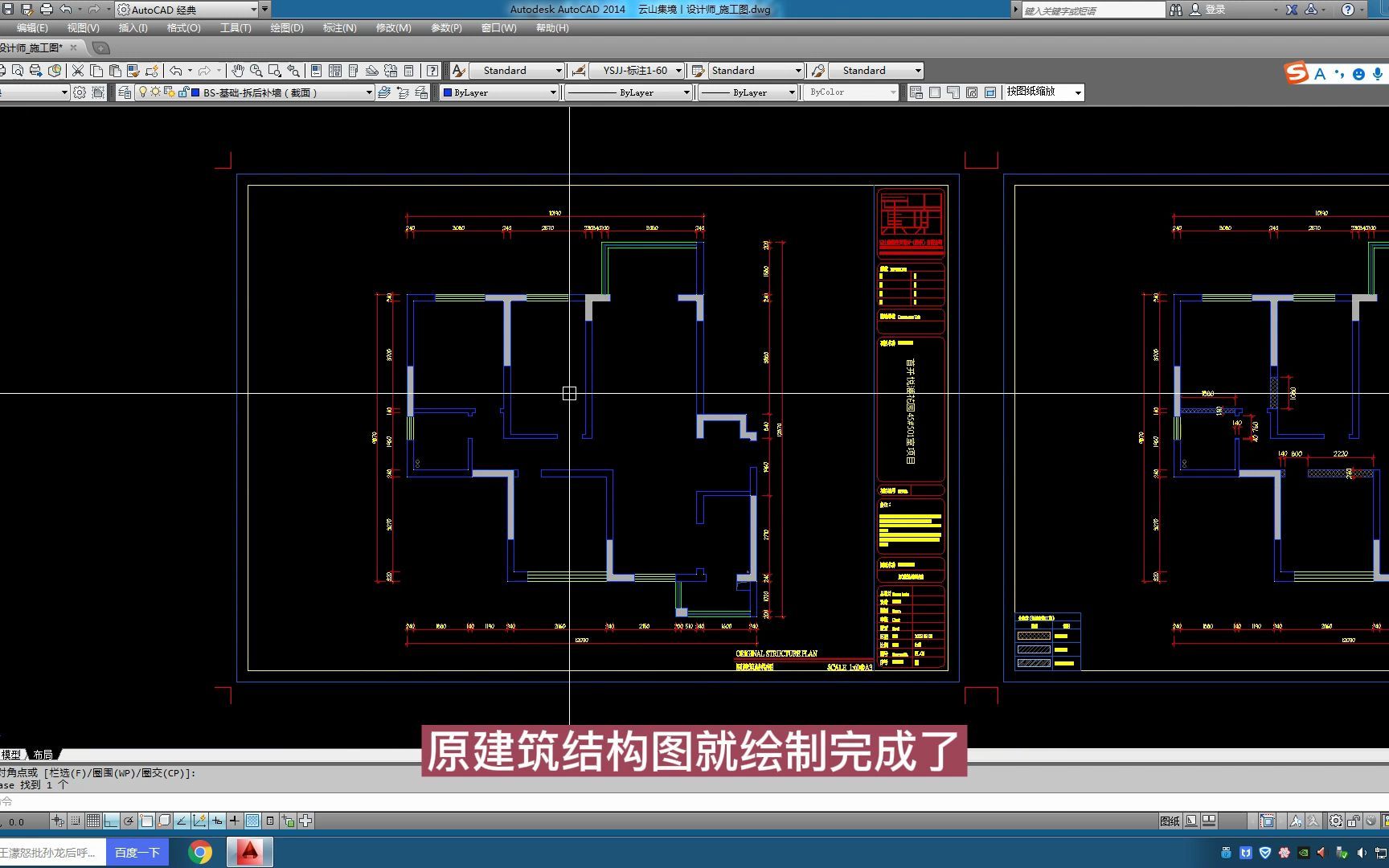Image resolution: width=1389 pixels, height=868 pixels.
Task: Click the Help question mark in standard toolbar
Action: point(432,71)
